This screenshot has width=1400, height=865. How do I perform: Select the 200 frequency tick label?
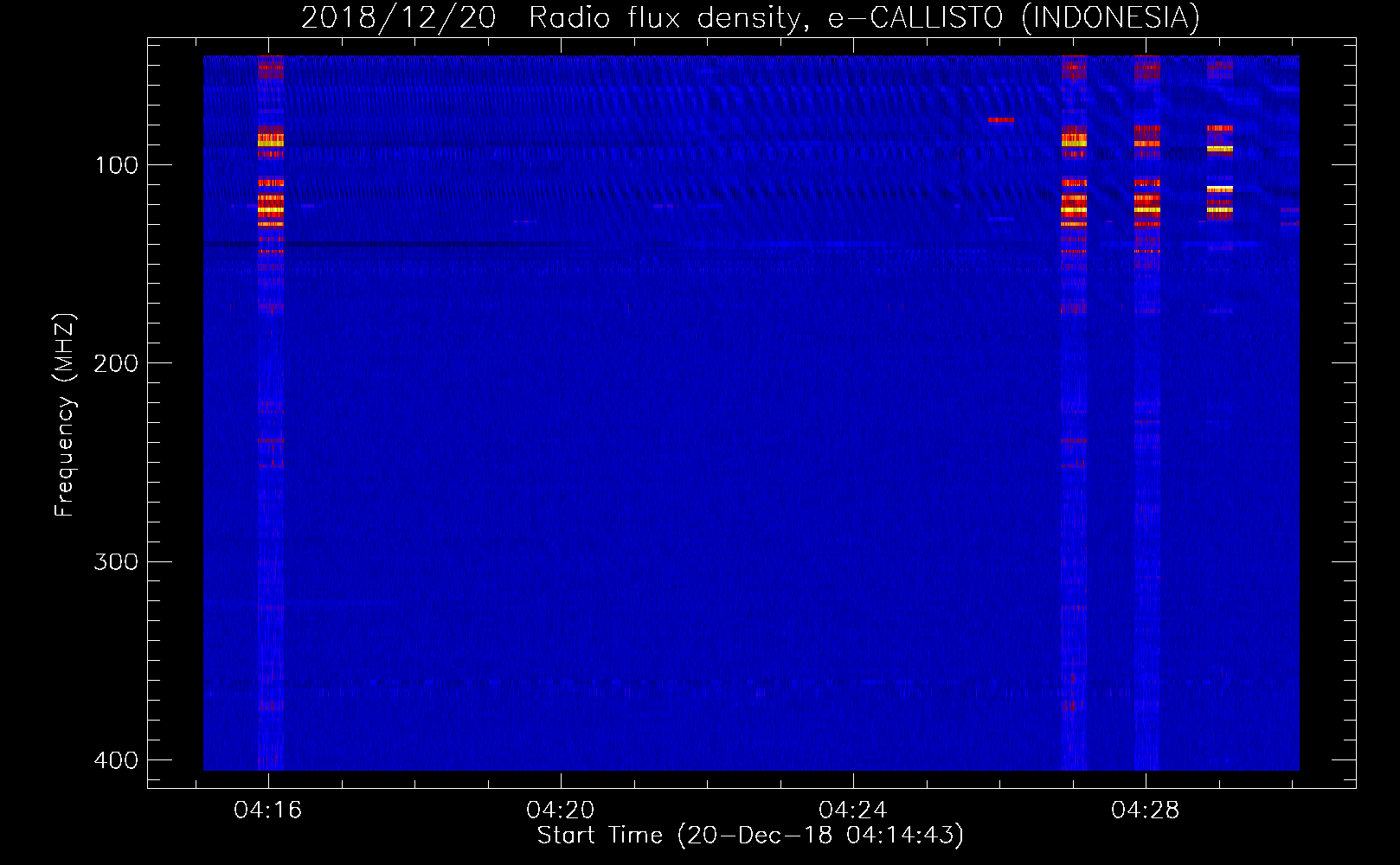(x=116, y=363)
